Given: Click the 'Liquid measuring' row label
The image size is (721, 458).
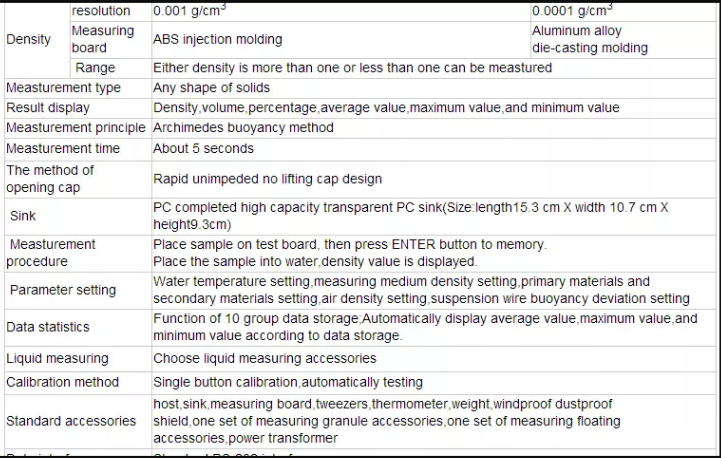Looking at the screenshot, I should coord(57,358).
